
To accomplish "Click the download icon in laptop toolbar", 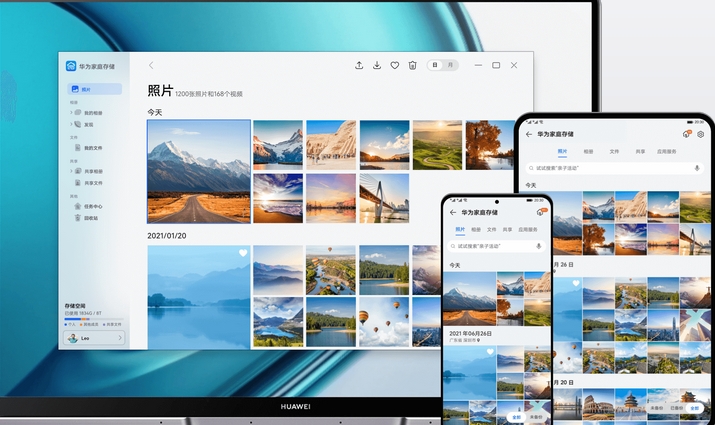I will point(377,65).
